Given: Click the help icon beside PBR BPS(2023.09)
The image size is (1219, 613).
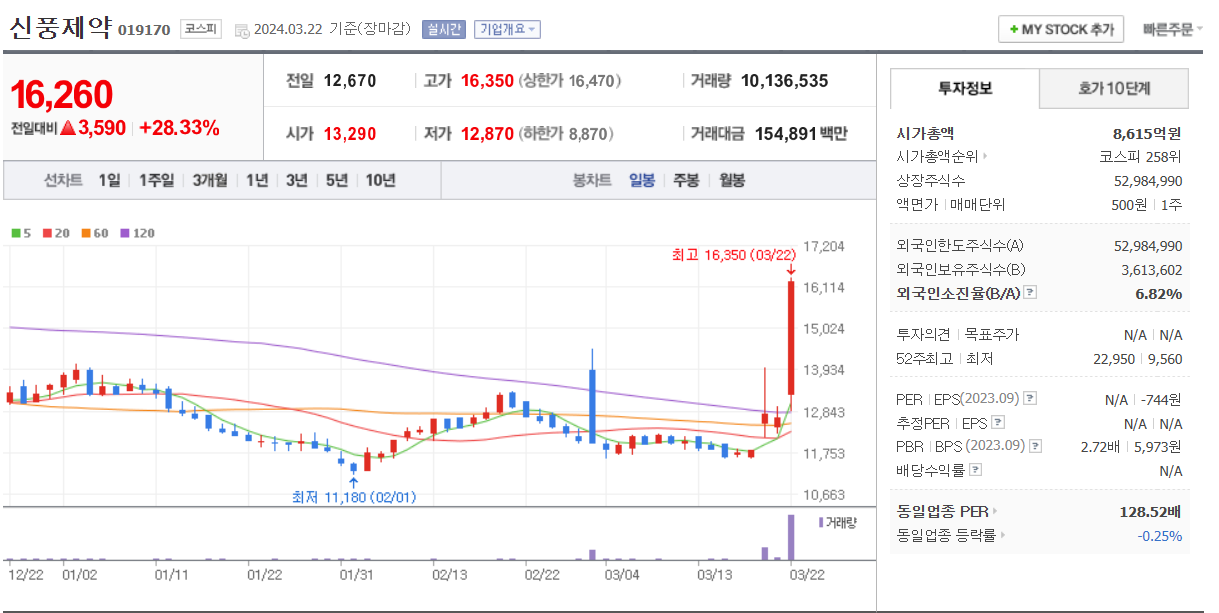Looking at the screenshot, I should click(1036, 446).
